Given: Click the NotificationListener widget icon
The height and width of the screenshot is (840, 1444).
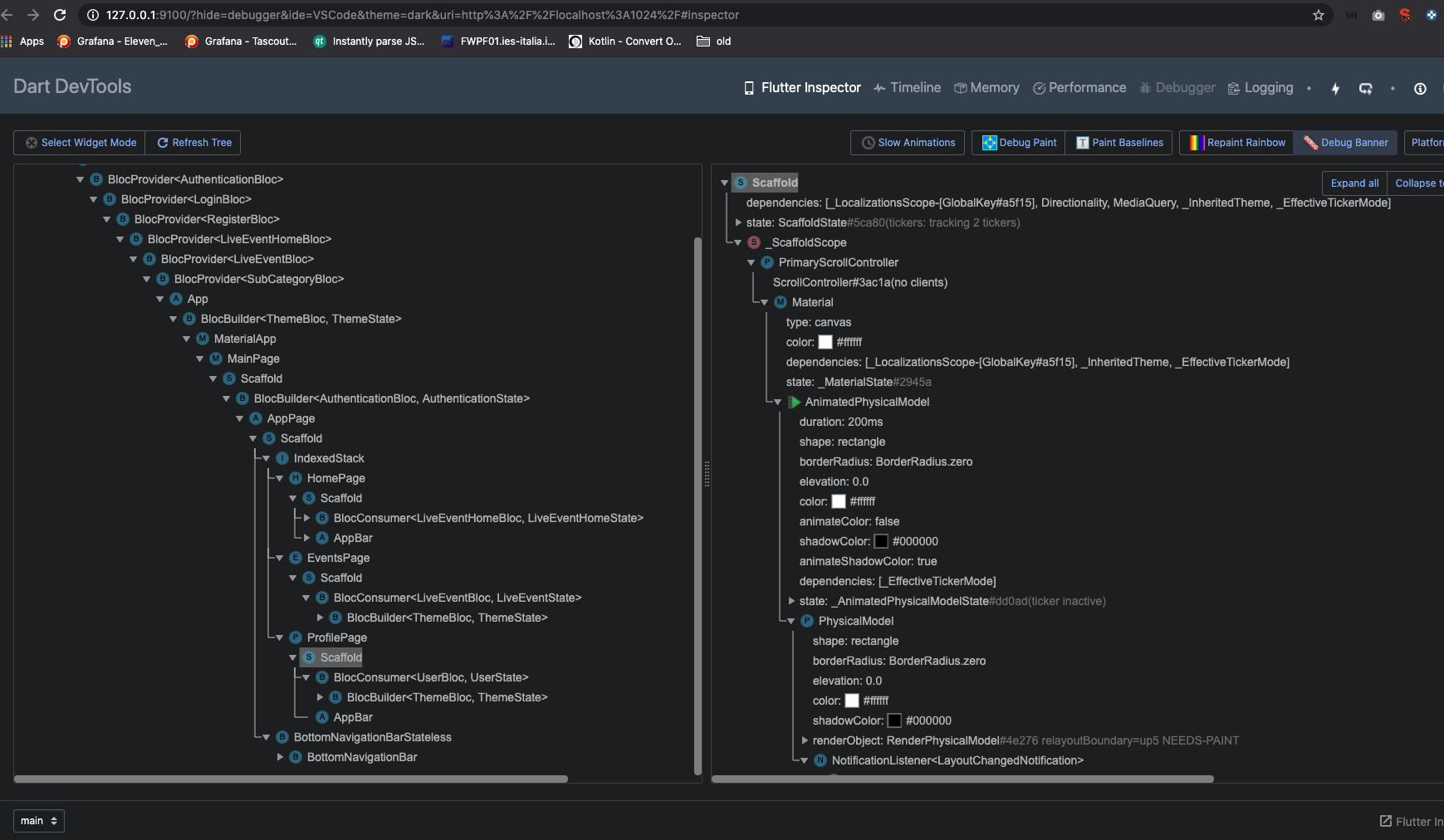Looking at the screenshot, I should tap(820, 760).
